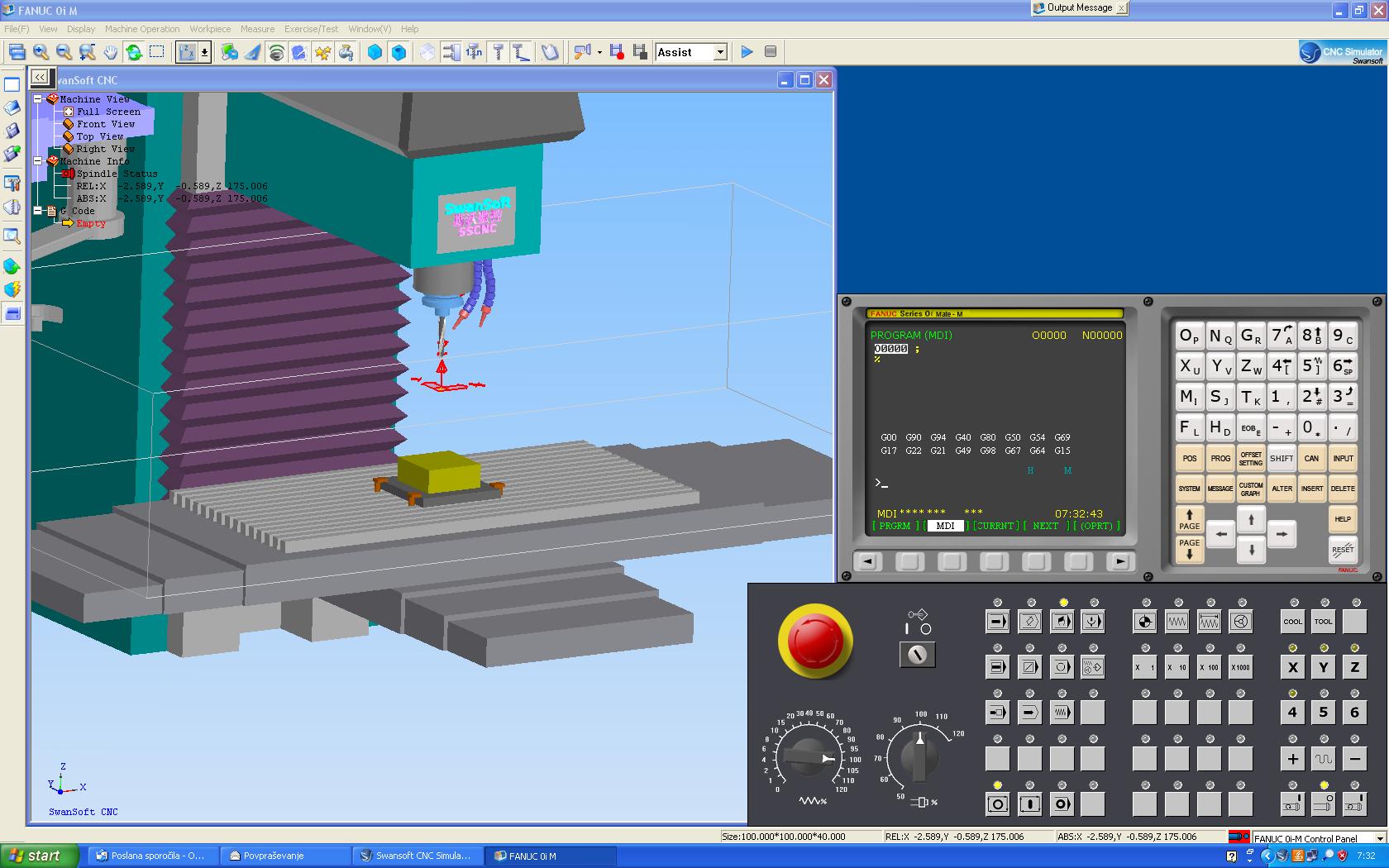Click the PROG key on the MDI keypad
Image resolution: width=1389 pixels, height=868 pixels.
pyautogui.click(x=1220, y=458)
